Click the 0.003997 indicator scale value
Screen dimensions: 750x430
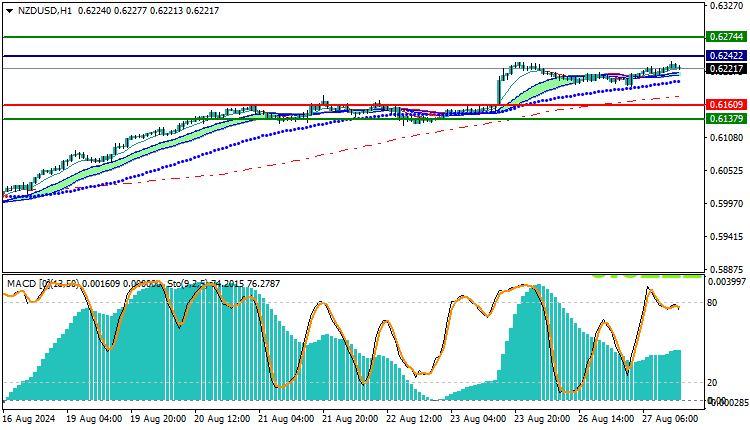[x=727, y=282]
